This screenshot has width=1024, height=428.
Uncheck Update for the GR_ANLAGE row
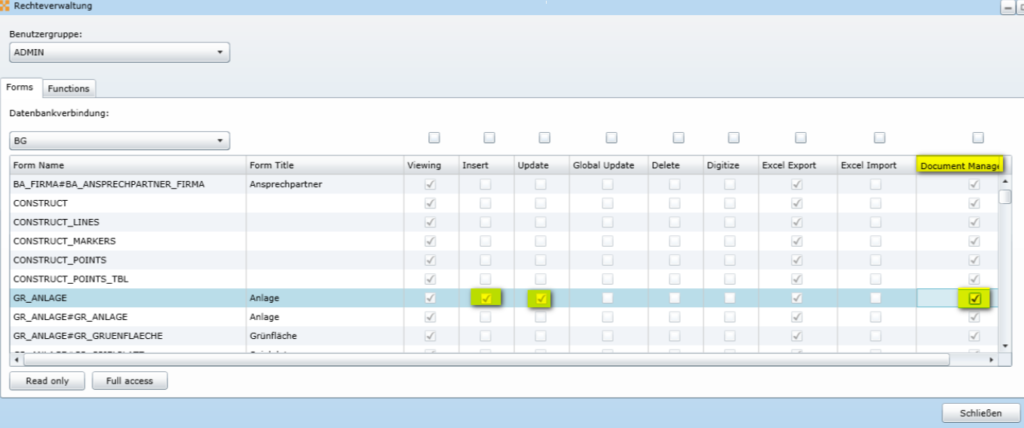(x=541, y=298)
